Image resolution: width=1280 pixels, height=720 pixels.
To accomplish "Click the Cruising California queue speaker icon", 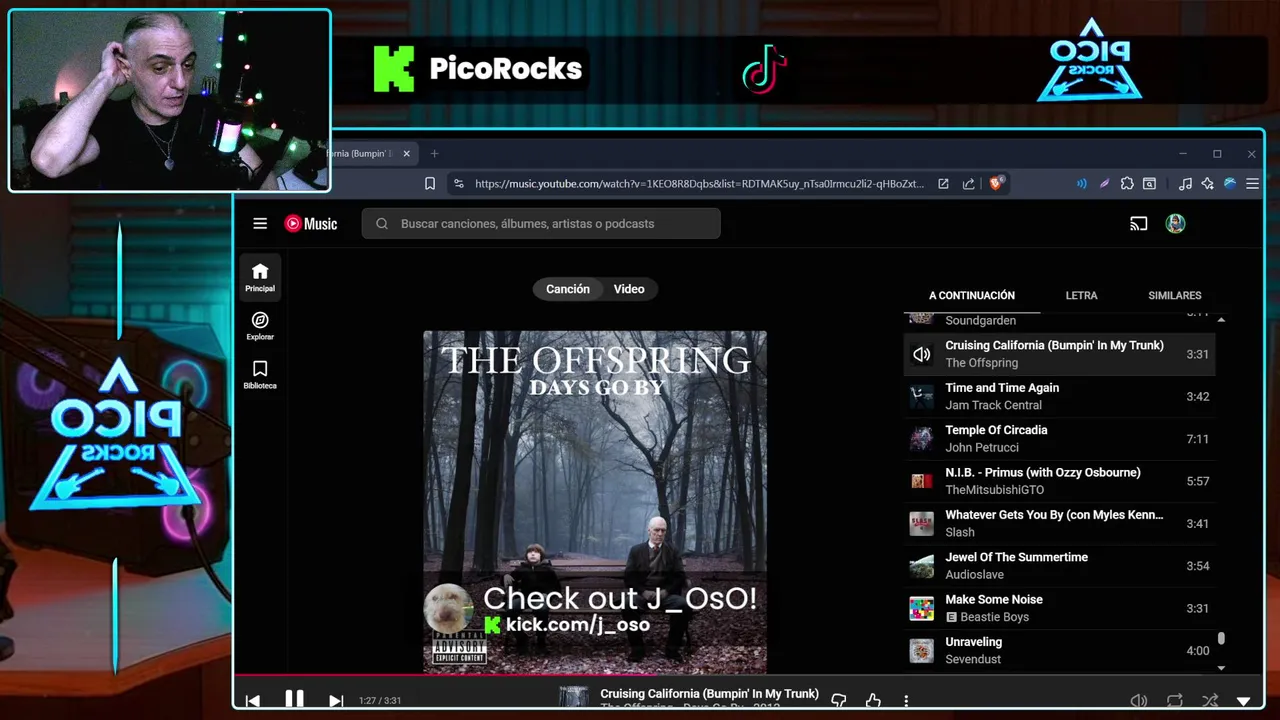I will pyautogui.click(x=921, y=354).
